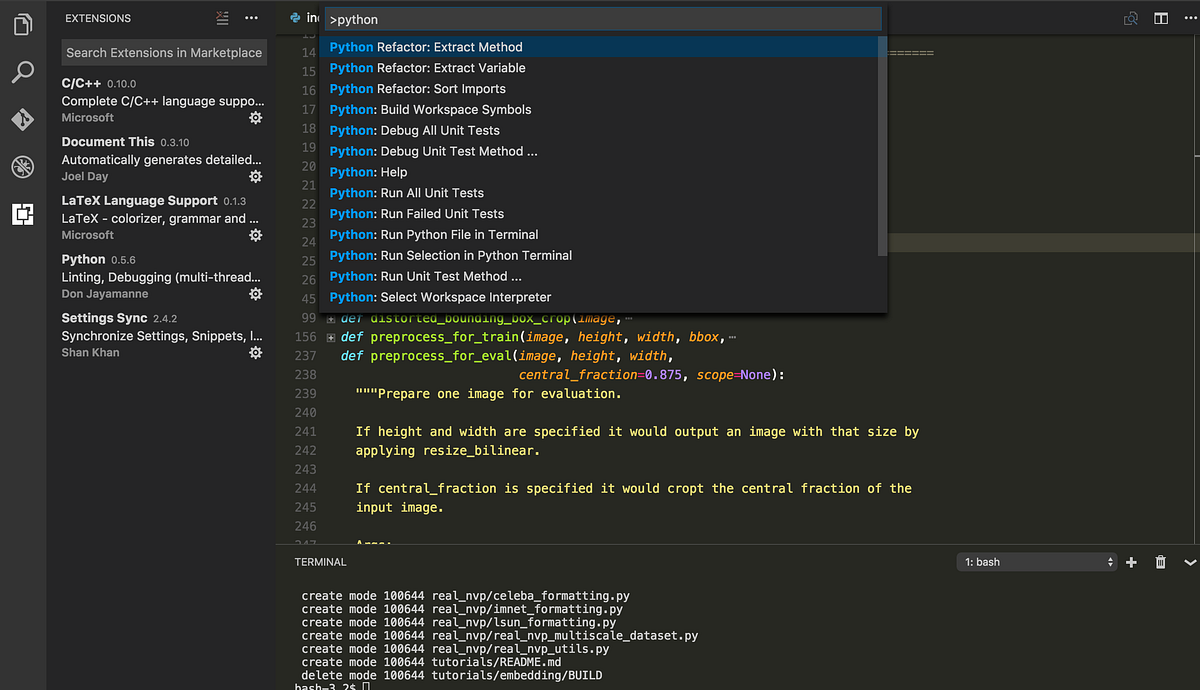
Task: Collapse the distorted_bounding_box_crop fold
Action: [x=330, y=317]
